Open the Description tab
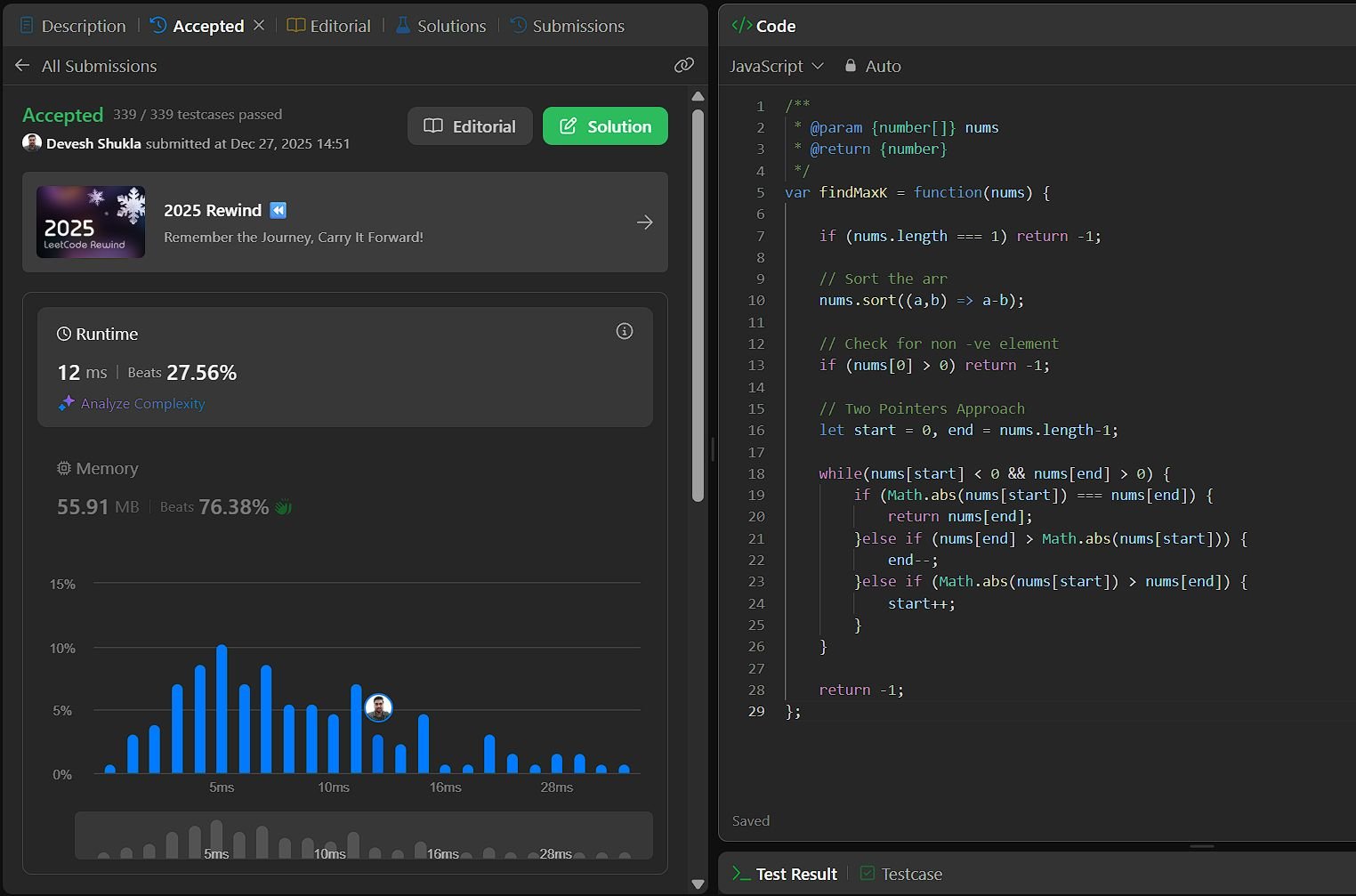 pos(73,26)
